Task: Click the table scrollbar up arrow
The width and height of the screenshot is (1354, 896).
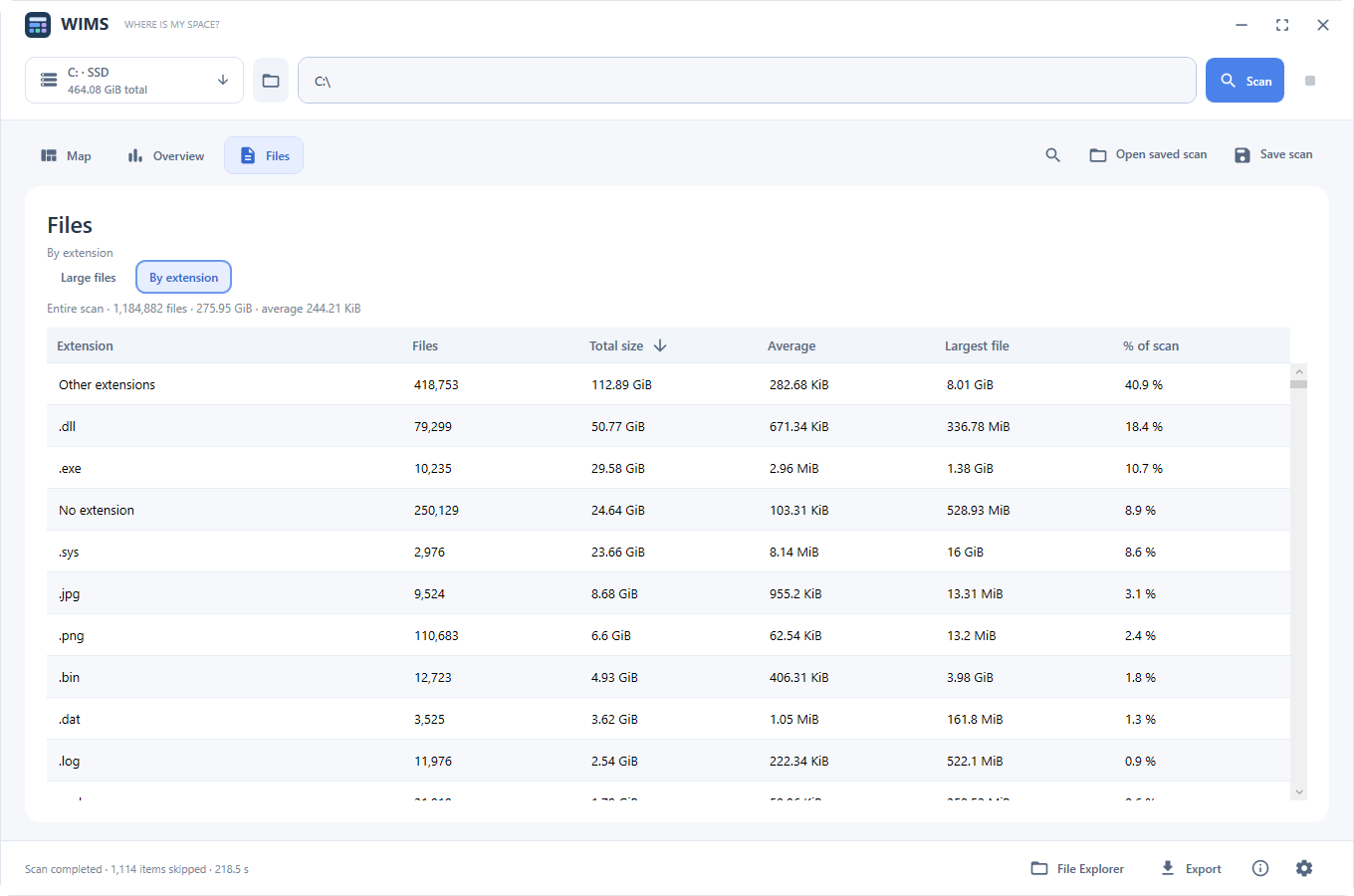Action: [x=1298, y=371]
